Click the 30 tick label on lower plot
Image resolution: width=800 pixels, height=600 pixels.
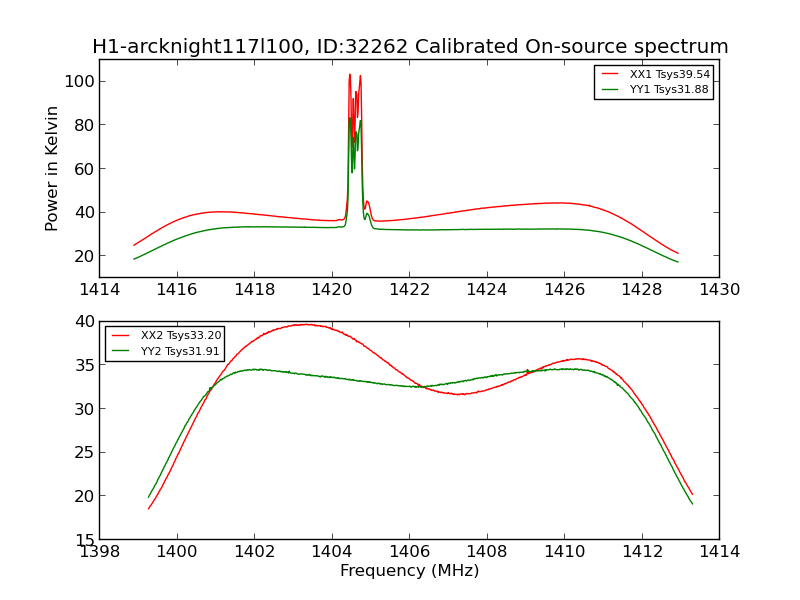(85, 409)
